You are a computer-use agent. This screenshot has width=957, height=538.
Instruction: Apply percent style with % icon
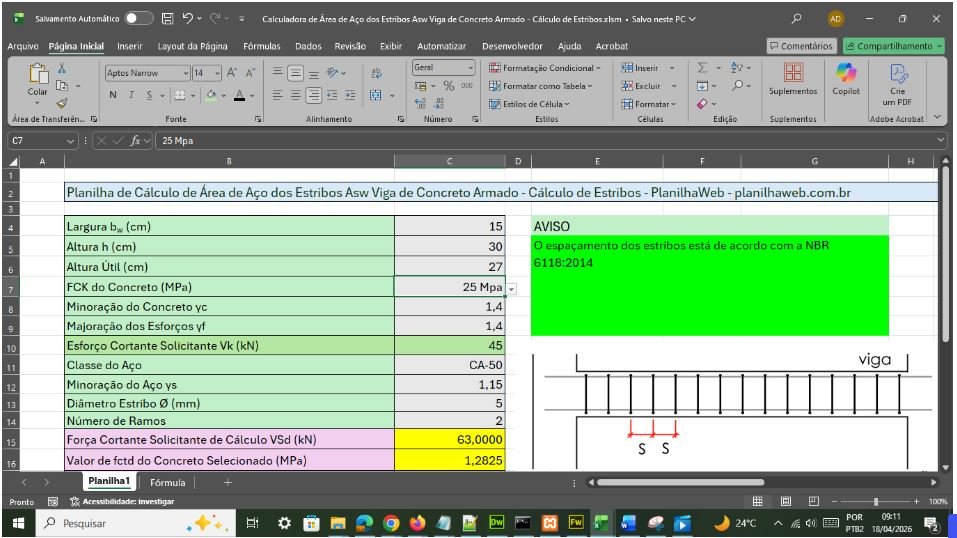point(449,86)
